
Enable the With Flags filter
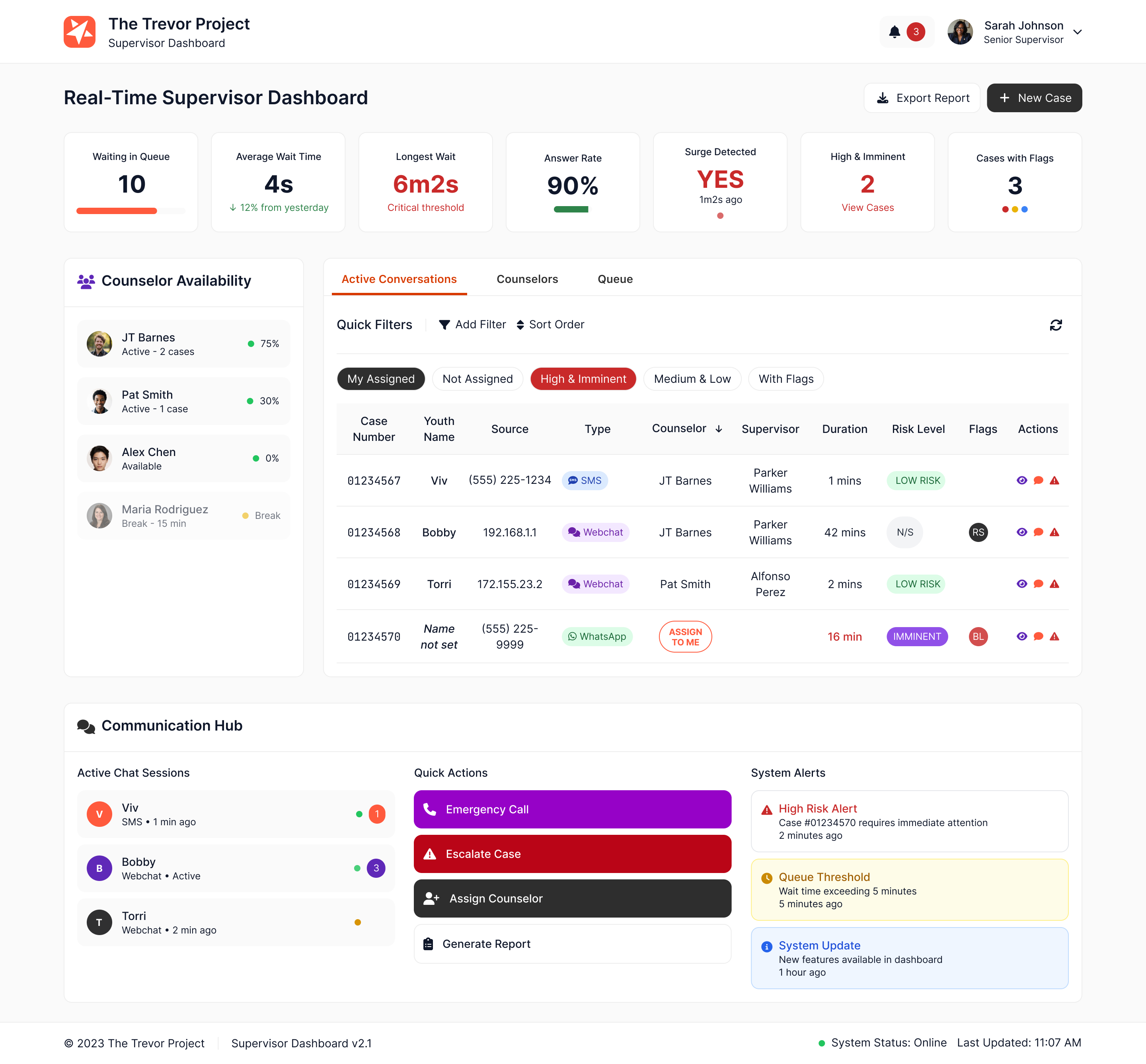point(785,379)
